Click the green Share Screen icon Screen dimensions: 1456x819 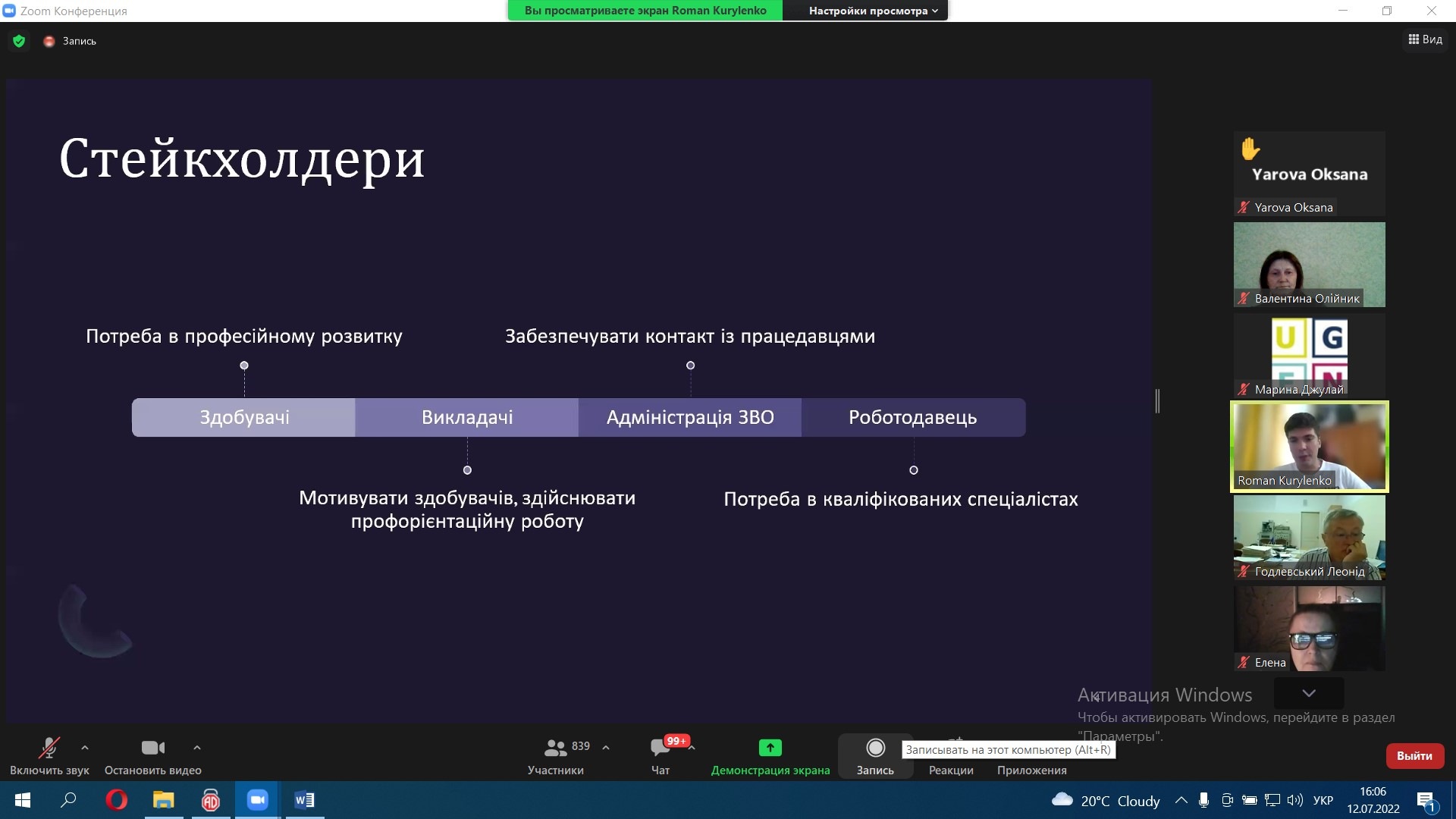[770, 748]
